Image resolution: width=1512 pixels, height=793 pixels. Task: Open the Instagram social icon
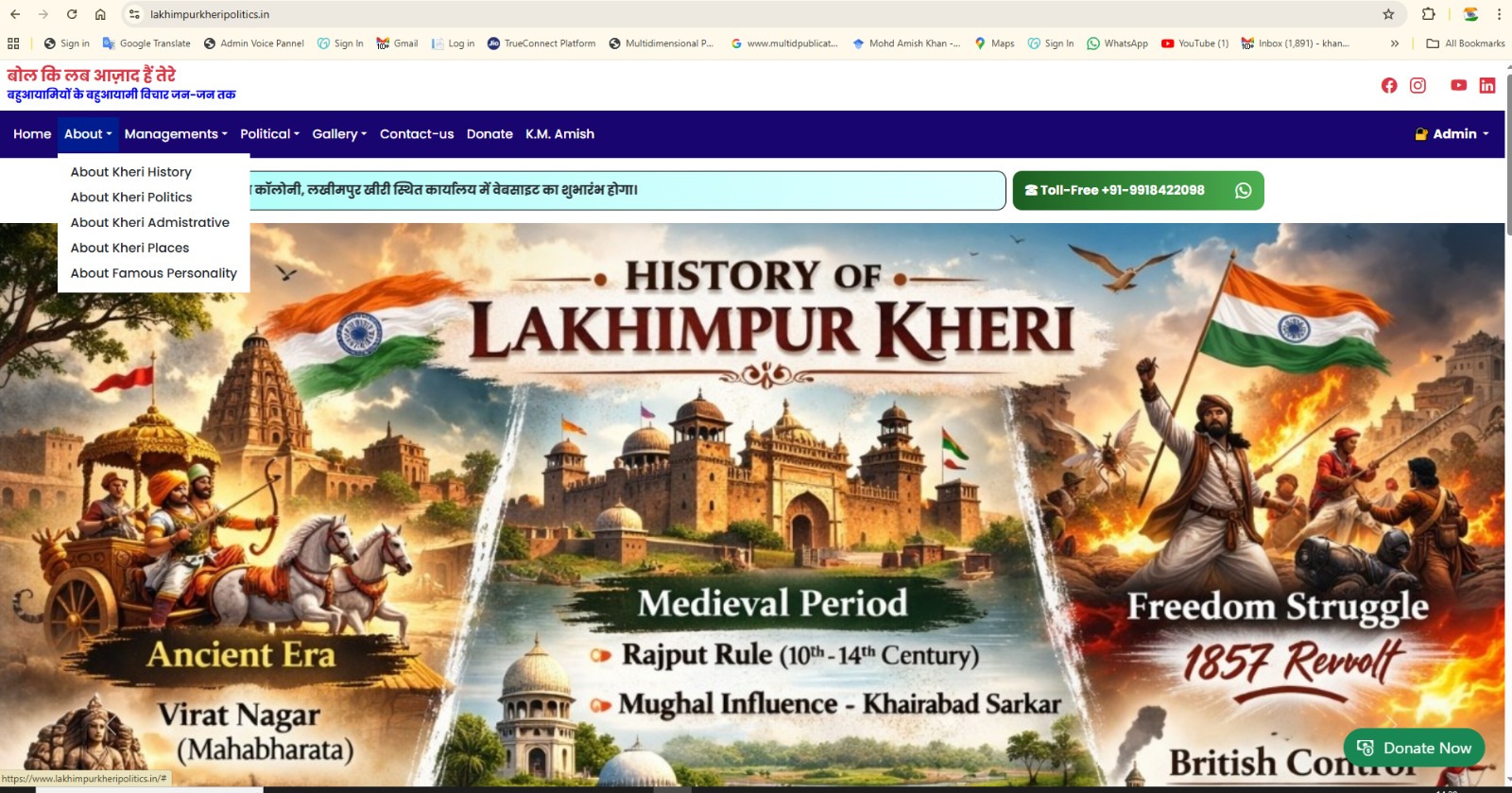[x=1417, y=86]
